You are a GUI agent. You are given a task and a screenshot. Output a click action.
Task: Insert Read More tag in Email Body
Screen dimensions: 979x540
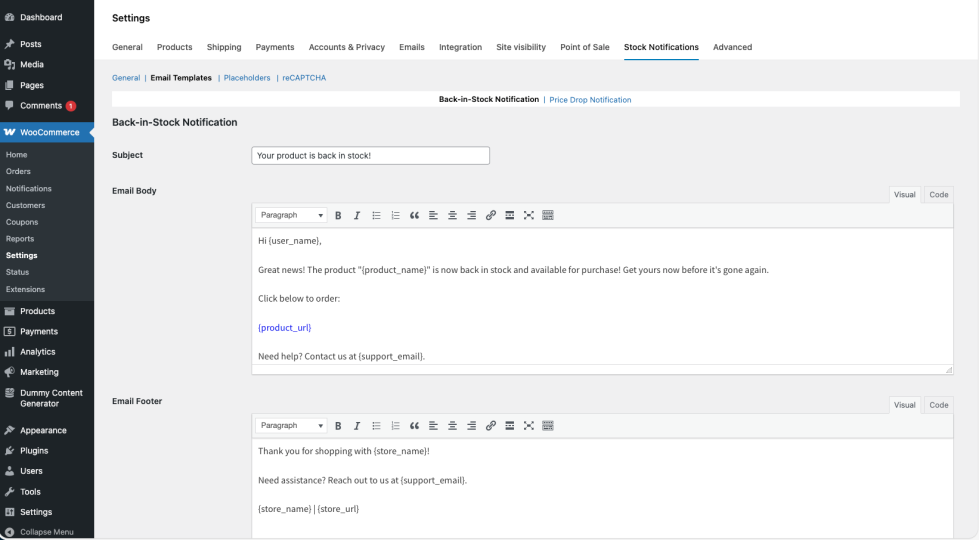(x=509, y=215)
